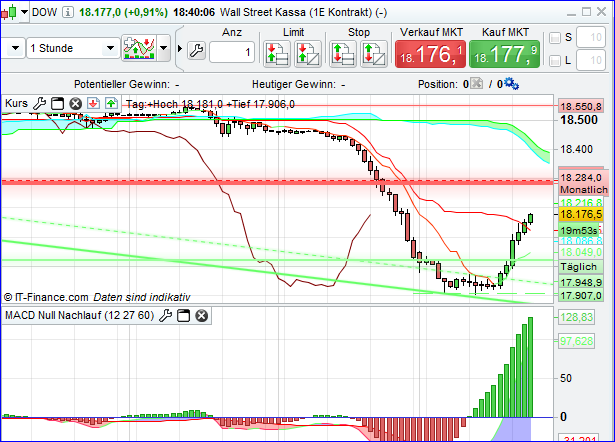Open the arrow beside add indicator icon
The image size is (615, 442).
(x=164, y=48)
